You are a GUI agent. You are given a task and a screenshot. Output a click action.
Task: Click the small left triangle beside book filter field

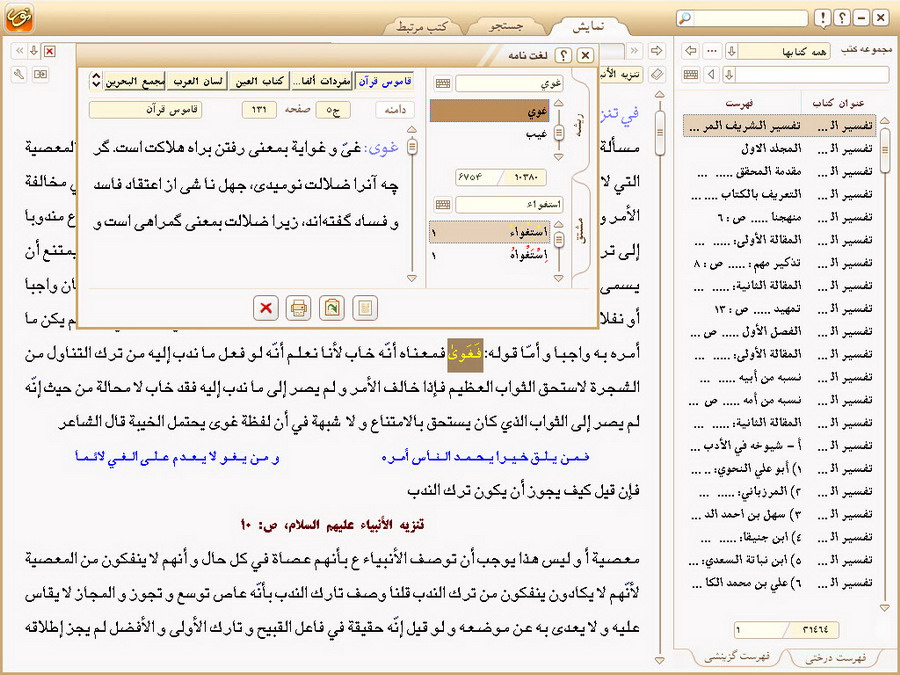712,74
